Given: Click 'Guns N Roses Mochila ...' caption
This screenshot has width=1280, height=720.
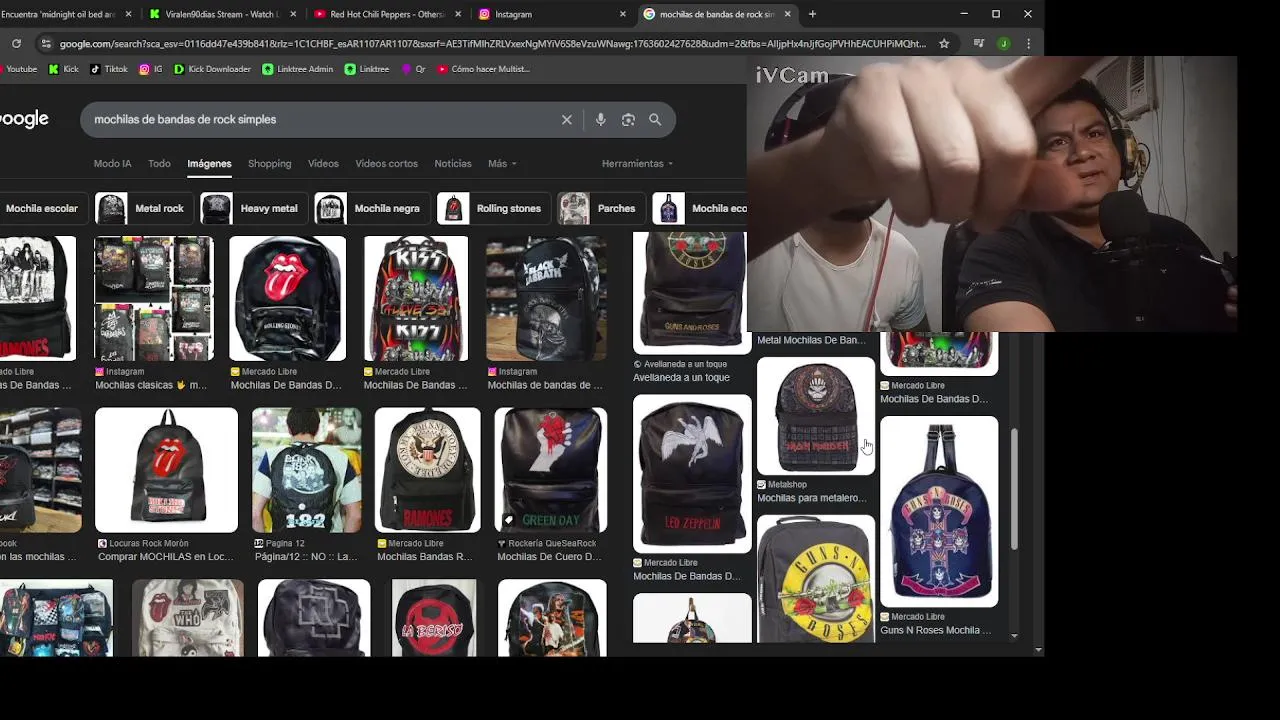Looking at the screenshot, I should [936, 630].
